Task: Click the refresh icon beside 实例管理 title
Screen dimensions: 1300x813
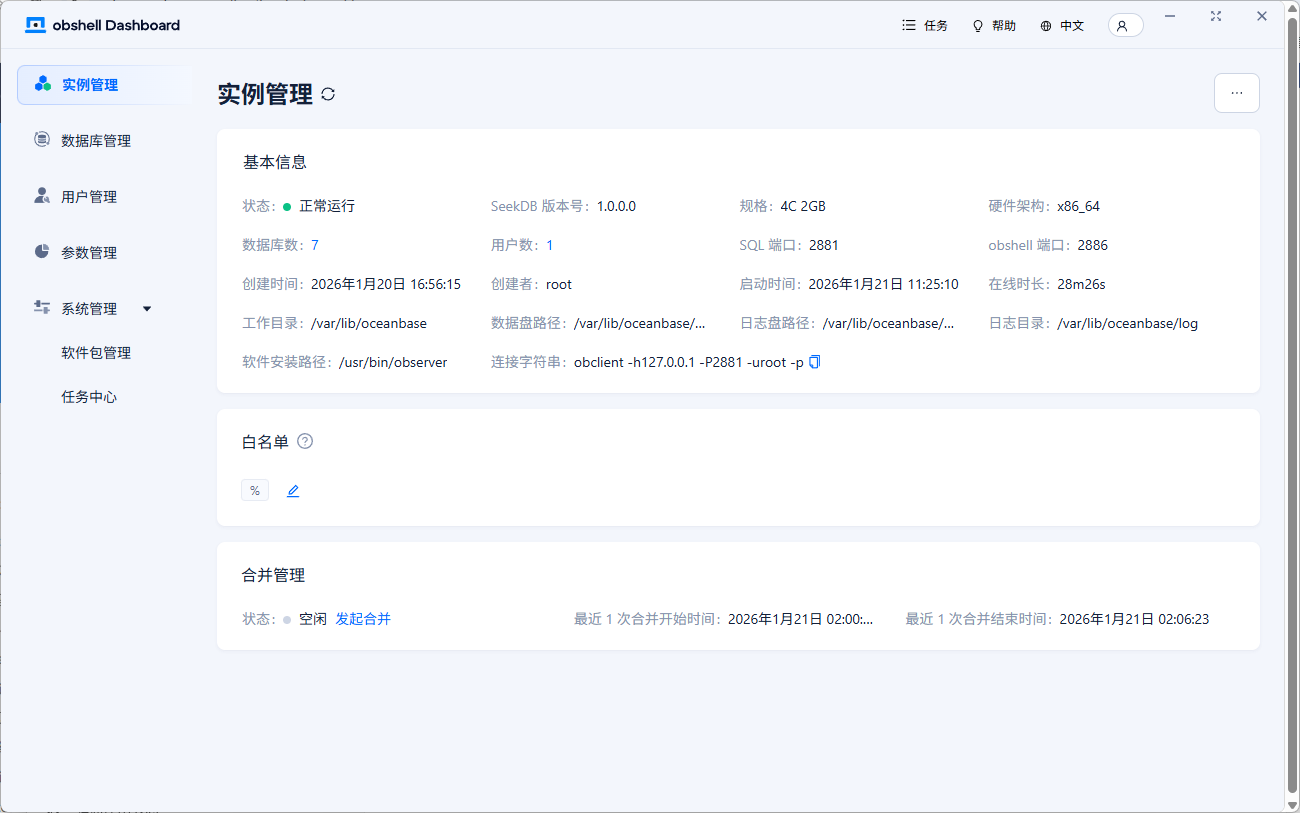Action: click(328, 94)
